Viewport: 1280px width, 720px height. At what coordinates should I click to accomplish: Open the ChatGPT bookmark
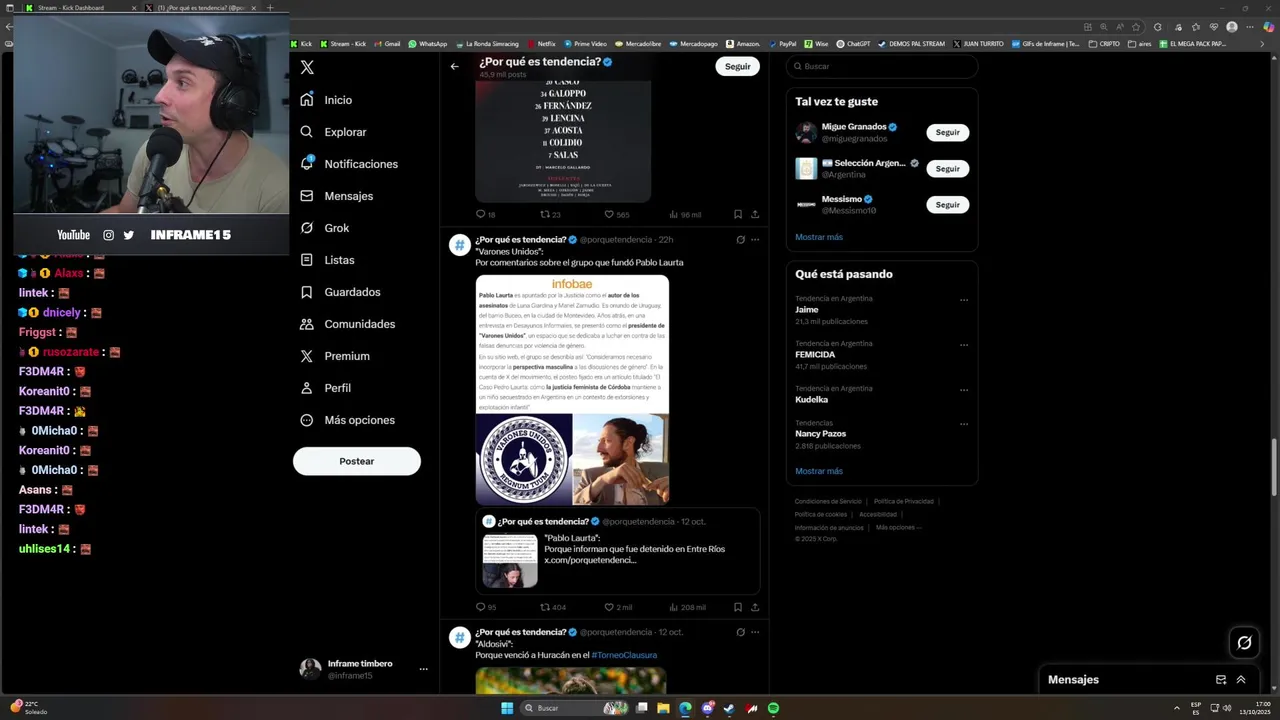click(853, 44)
